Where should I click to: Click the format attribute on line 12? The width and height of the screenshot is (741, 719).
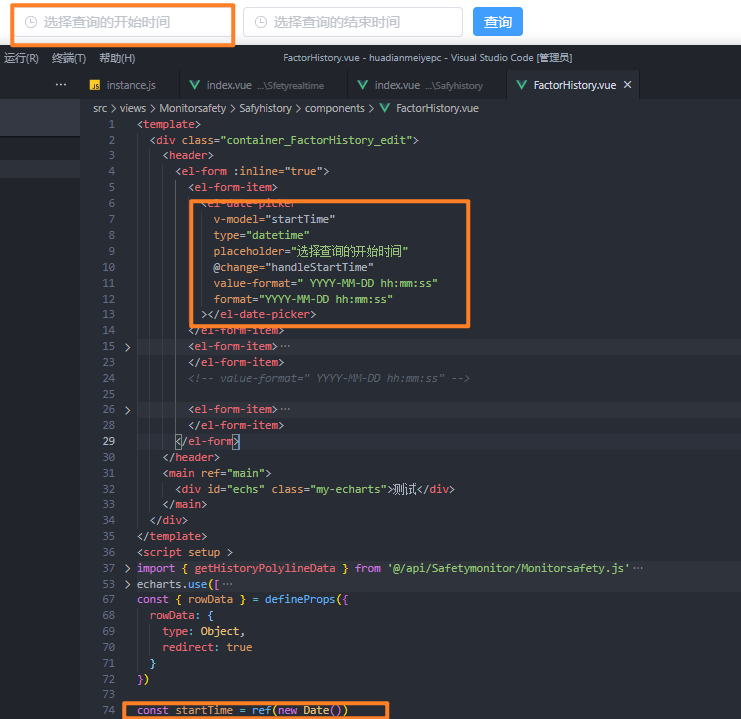[x=303, y=299]
